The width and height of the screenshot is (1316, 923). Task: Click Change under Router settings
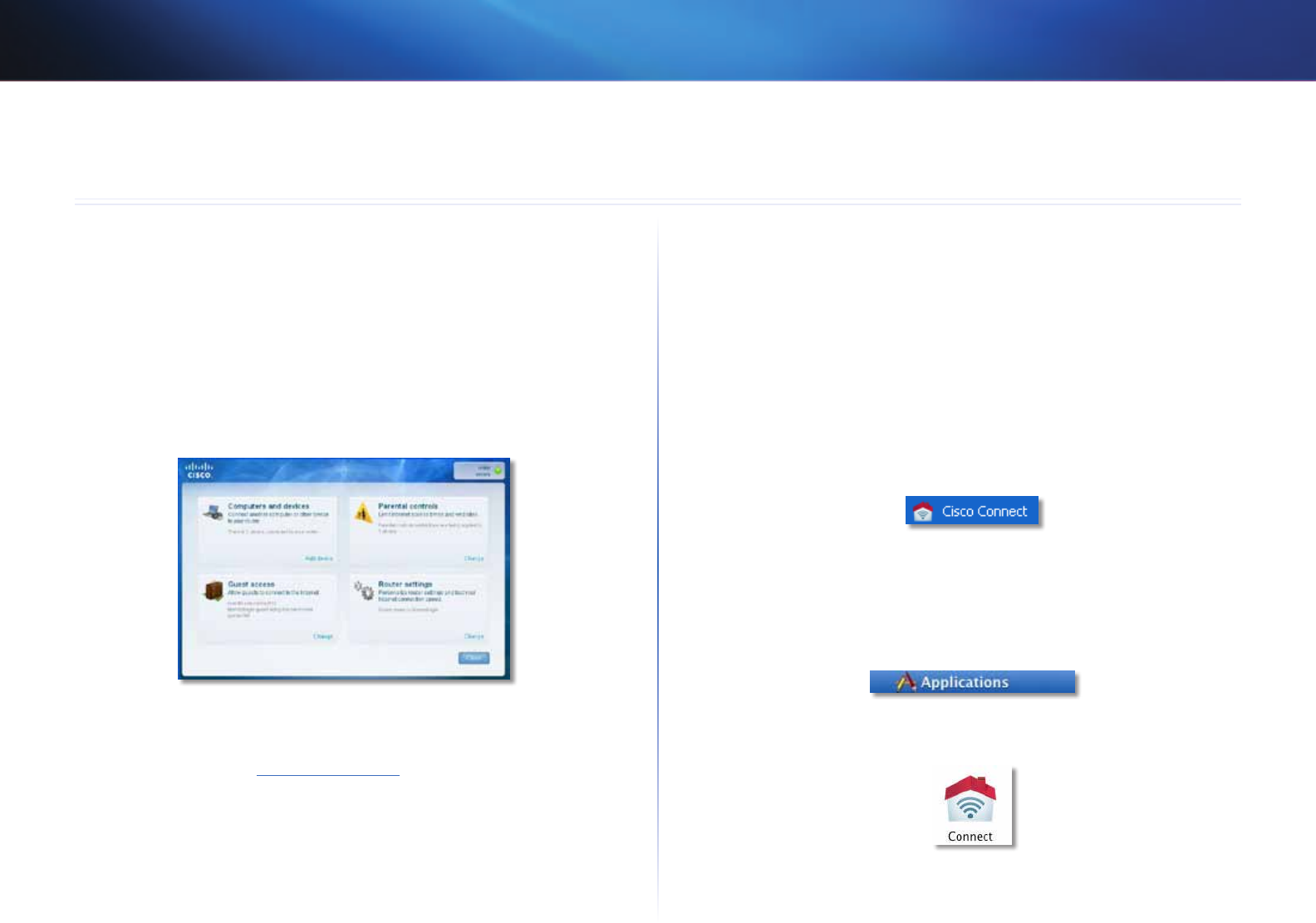pos(474,636)
